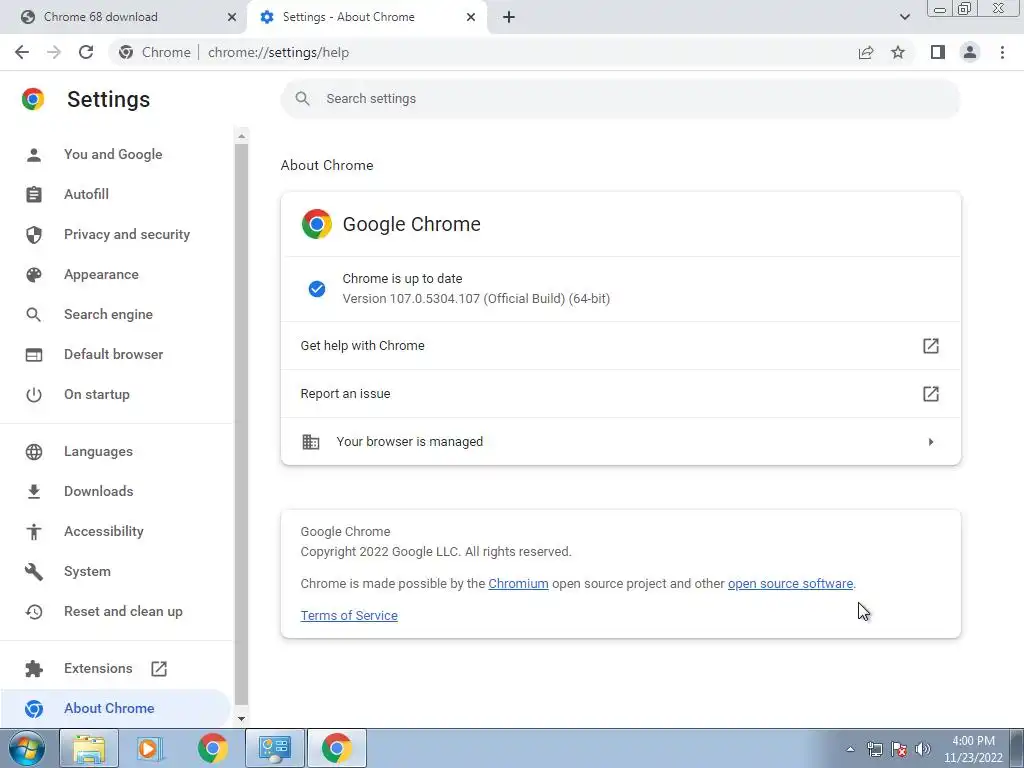Click the sidebar scrollbar down arrow
The image size is (1024, 768).
242,718
